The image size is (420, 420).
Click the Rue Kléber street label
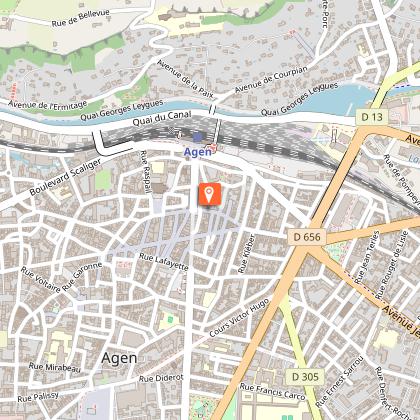pyautogui.click(x=246, y=253)
